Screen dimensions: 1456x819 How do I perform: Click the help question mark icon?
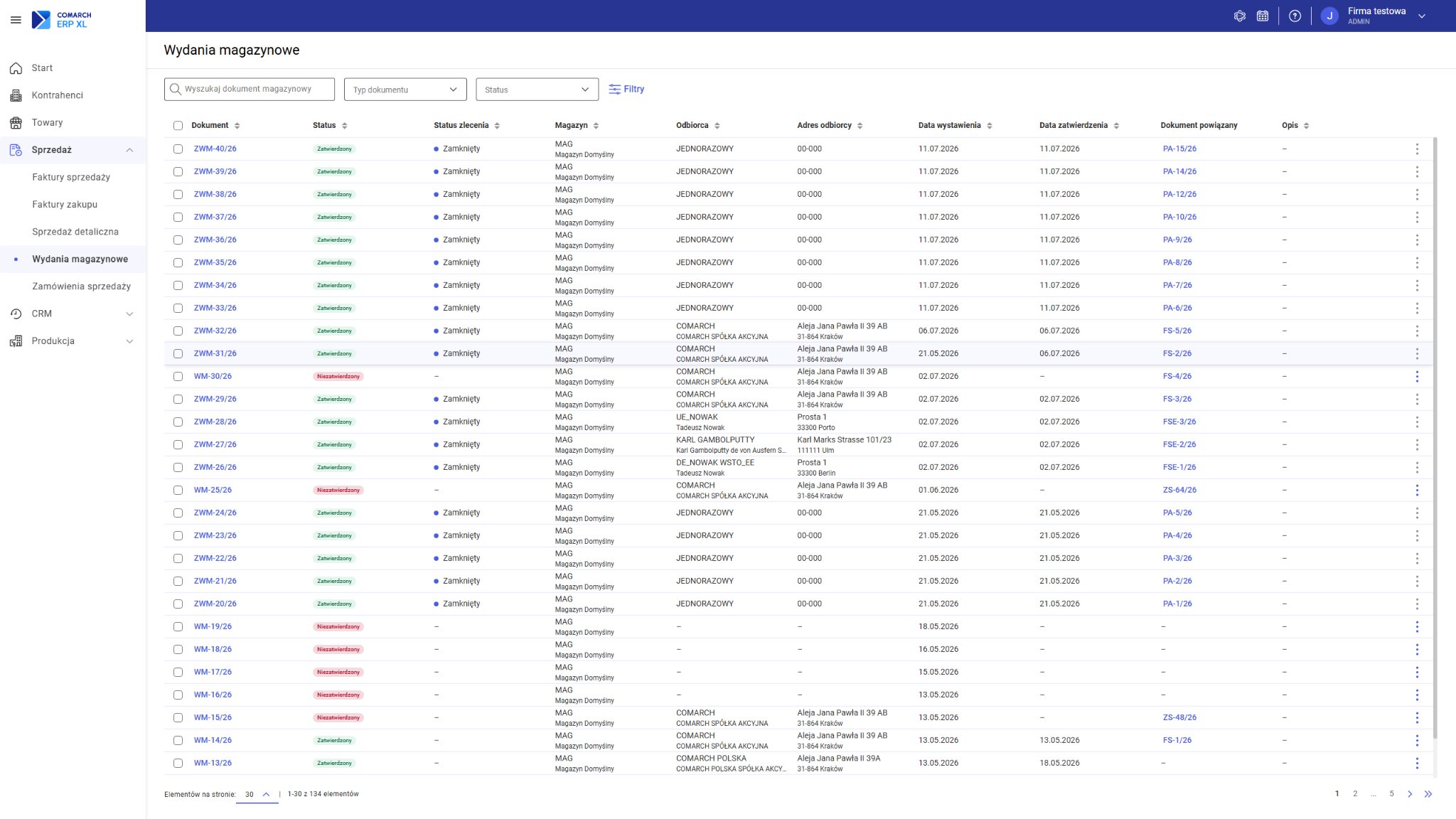1295,16
